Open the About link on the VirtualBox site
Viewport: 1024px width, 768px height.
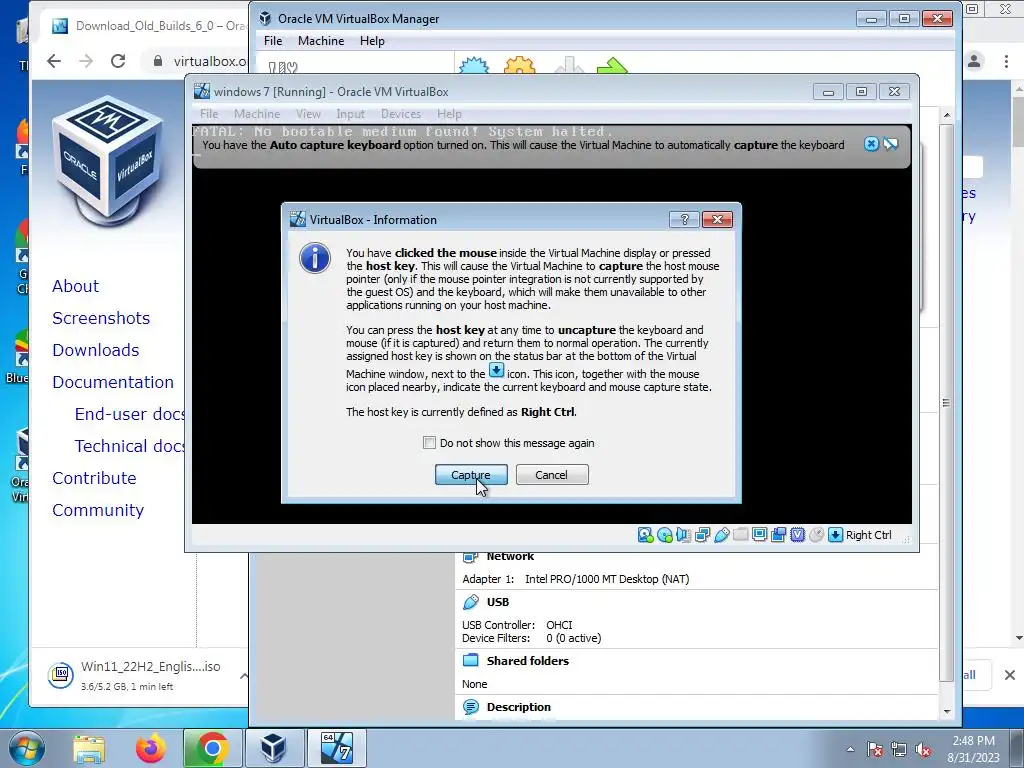click(x=76, y=286)
